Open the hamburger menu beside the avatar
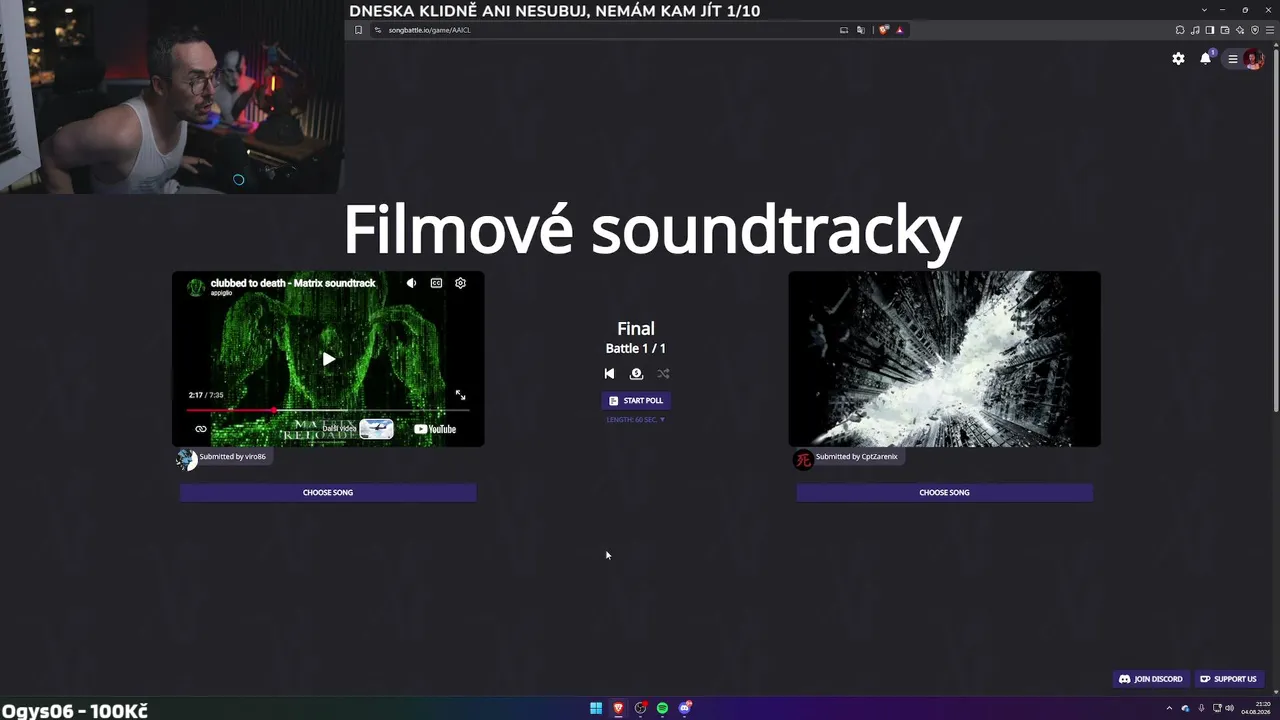1280x720 pixels. point(1233,59)
